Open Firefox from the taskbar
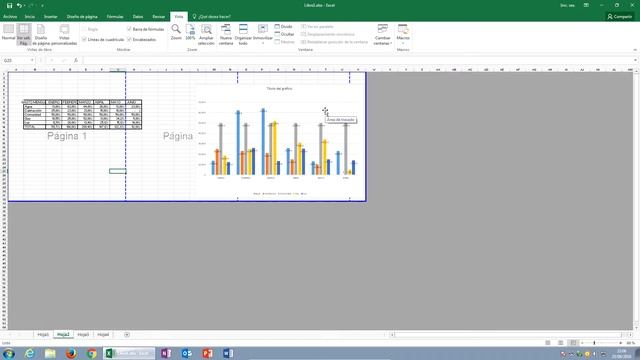Screen dimensions: 640x360 (71, 353)
